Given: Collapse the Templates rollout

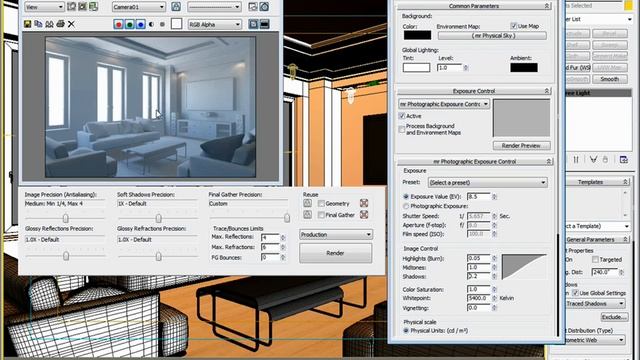Looking at the screenshot, I should click(x=598, y=182).
